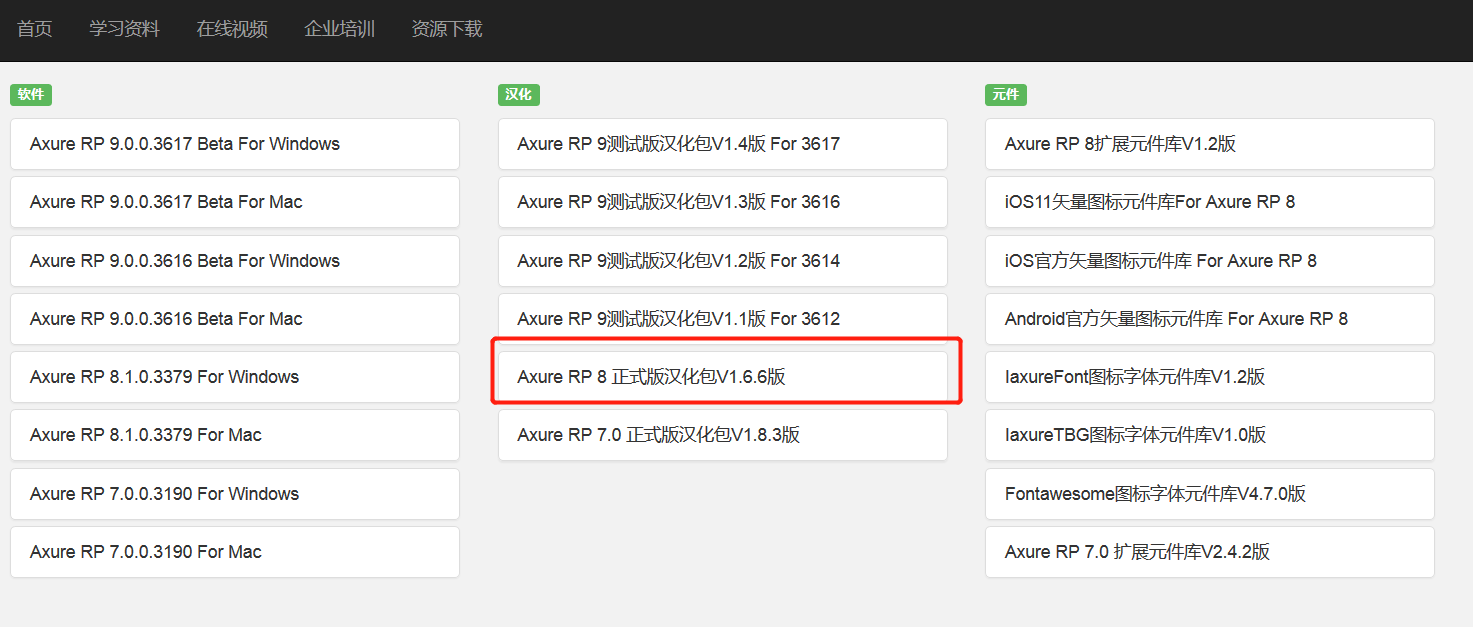
Task: Choose Axure RP 7.0.0.3190 For Mac
Action: pyautogui.click(x=235, y=552)
